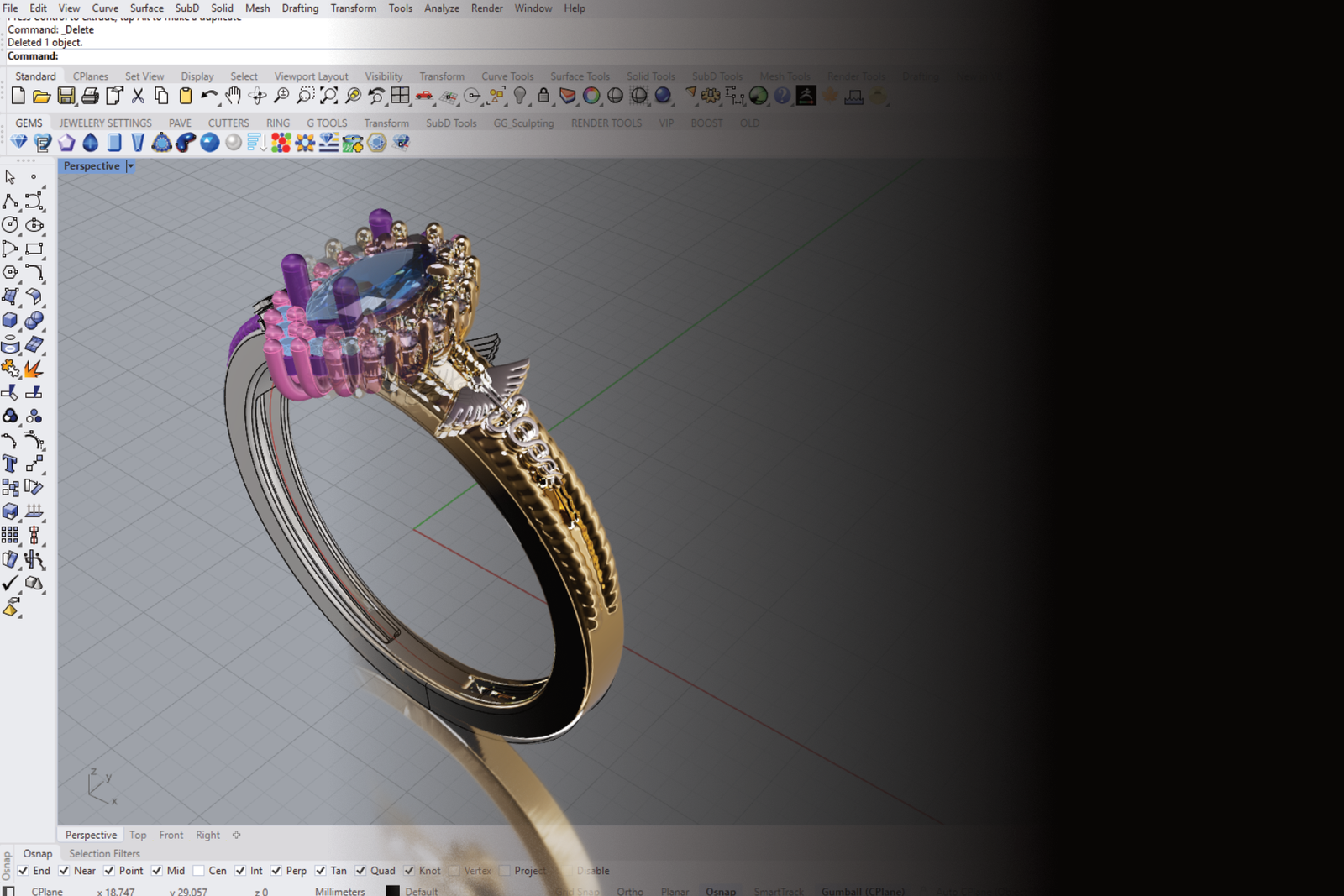
Task: Switch to the PAVE tab
Action: (180, 123)
